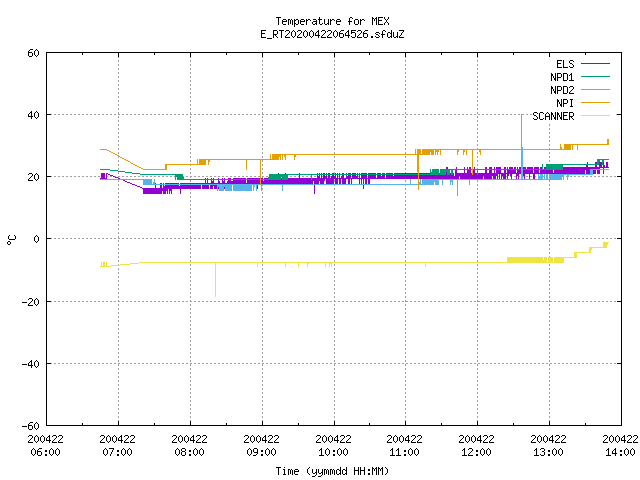Click the °C y-axis unit label
This screenshot has height=480, width=640.
[11, 240]
